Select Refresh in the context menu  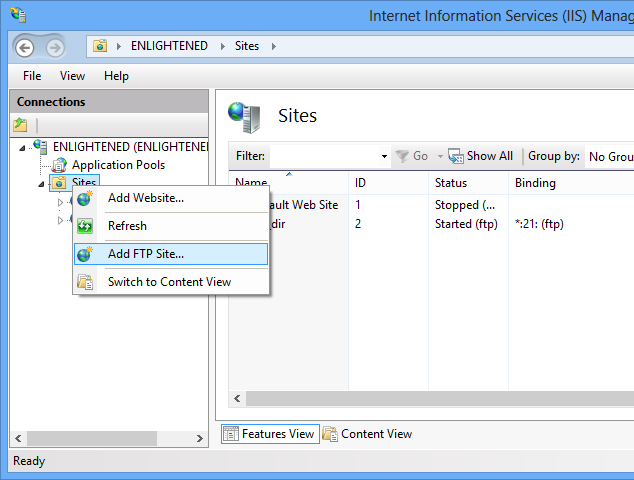[x=127, y=226]
